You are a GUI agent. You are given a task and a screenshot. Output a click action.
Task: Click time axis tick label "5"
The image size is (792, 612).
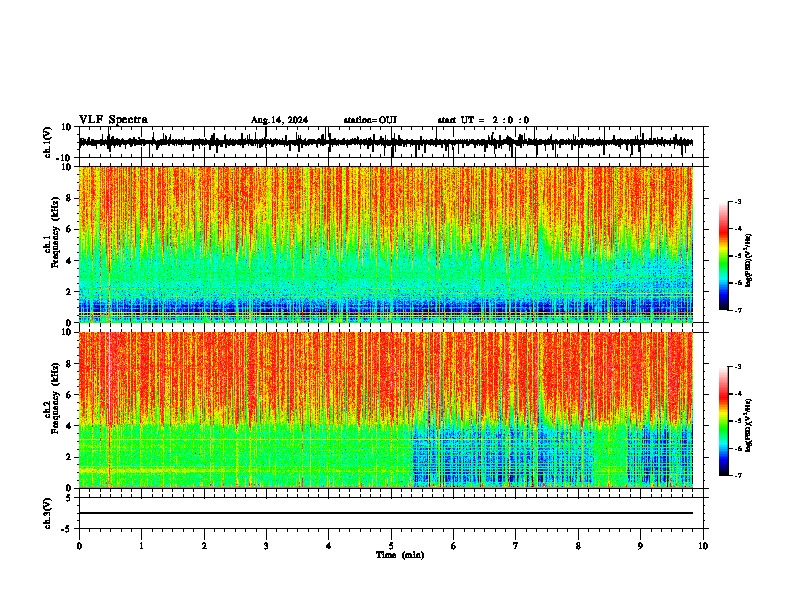[391, 546]
